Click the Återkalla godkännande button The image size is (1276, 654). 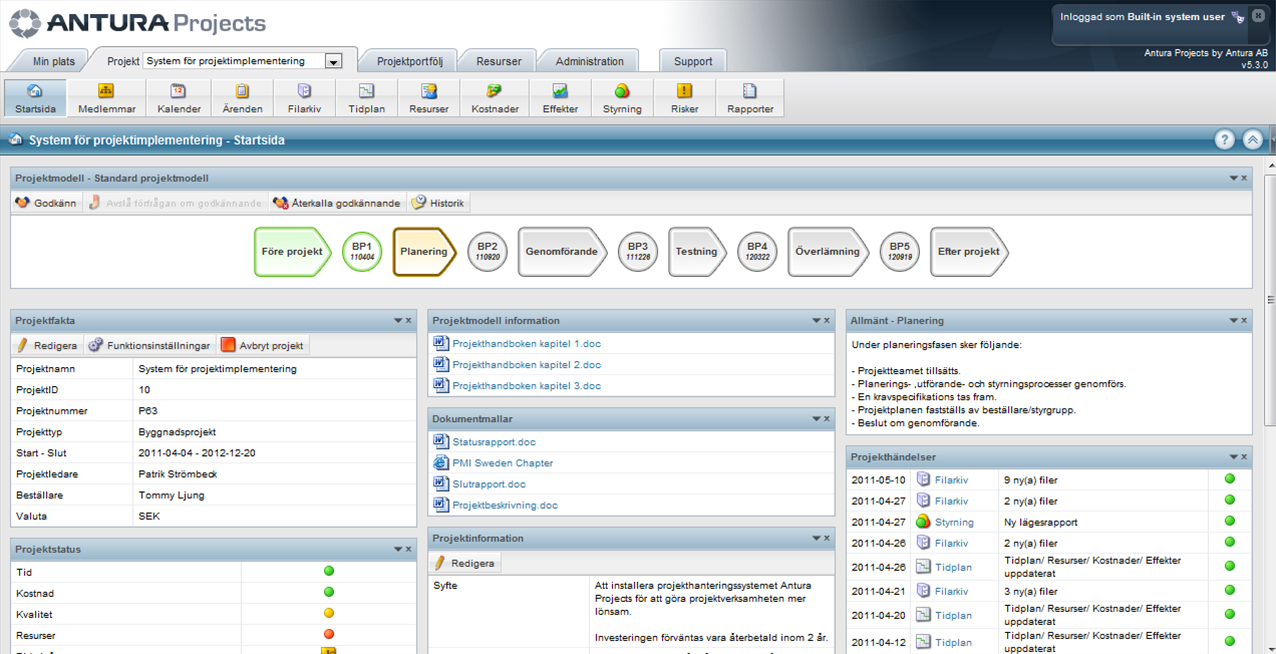tap(338, 203)
